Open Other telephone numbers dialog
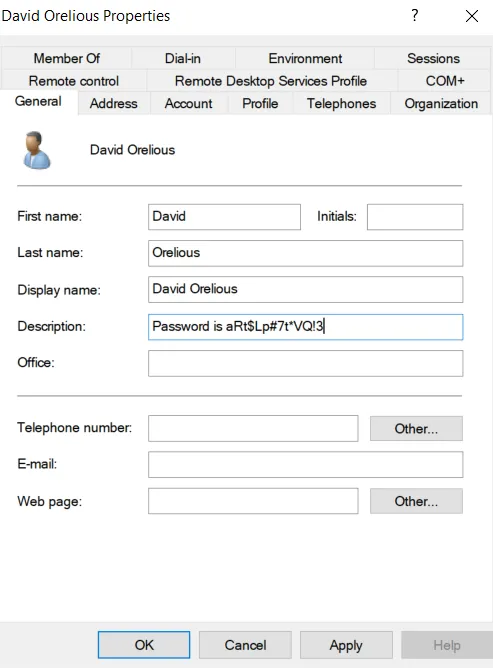Viewport: 493px width, 668px height. [416, 429]
